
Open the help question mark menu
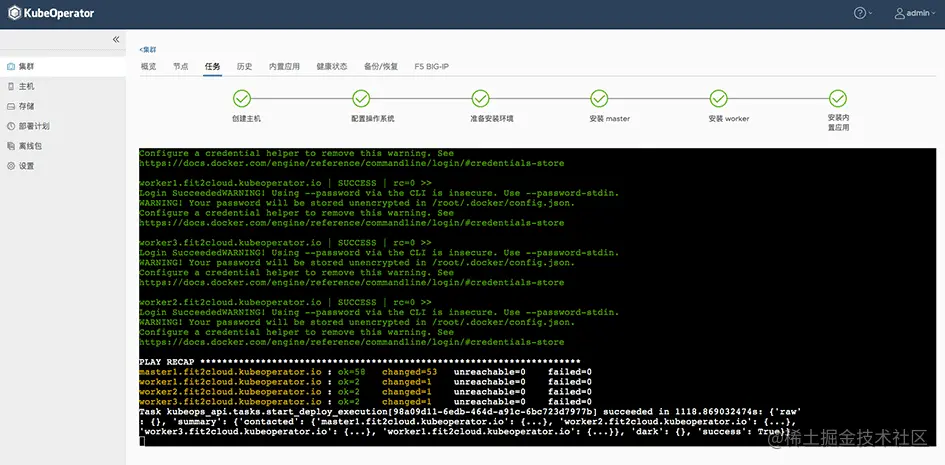[x=863, y=13]
